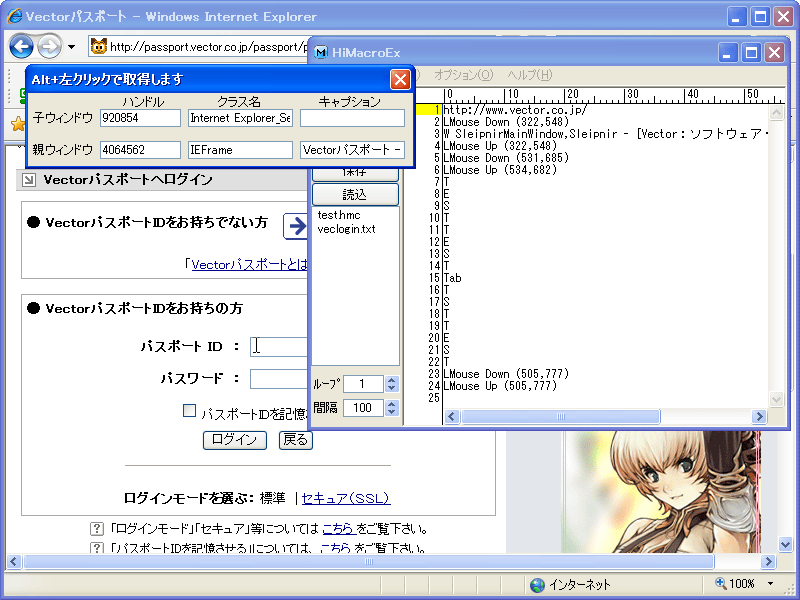Click the question icon beside ログインモード help line
This screenshot has height=600, width=800.
point(96,529)
